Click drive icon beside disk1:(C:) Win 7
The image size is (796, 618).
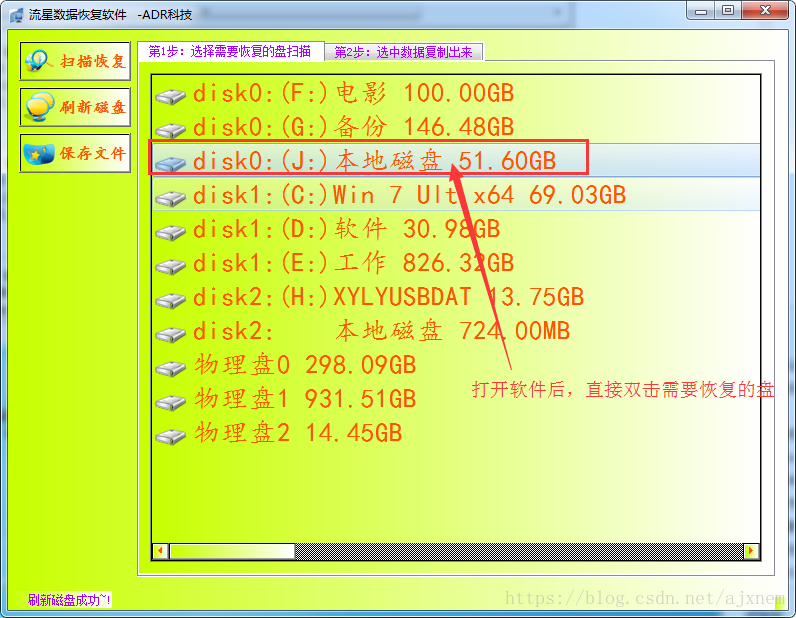click(170, 198)
